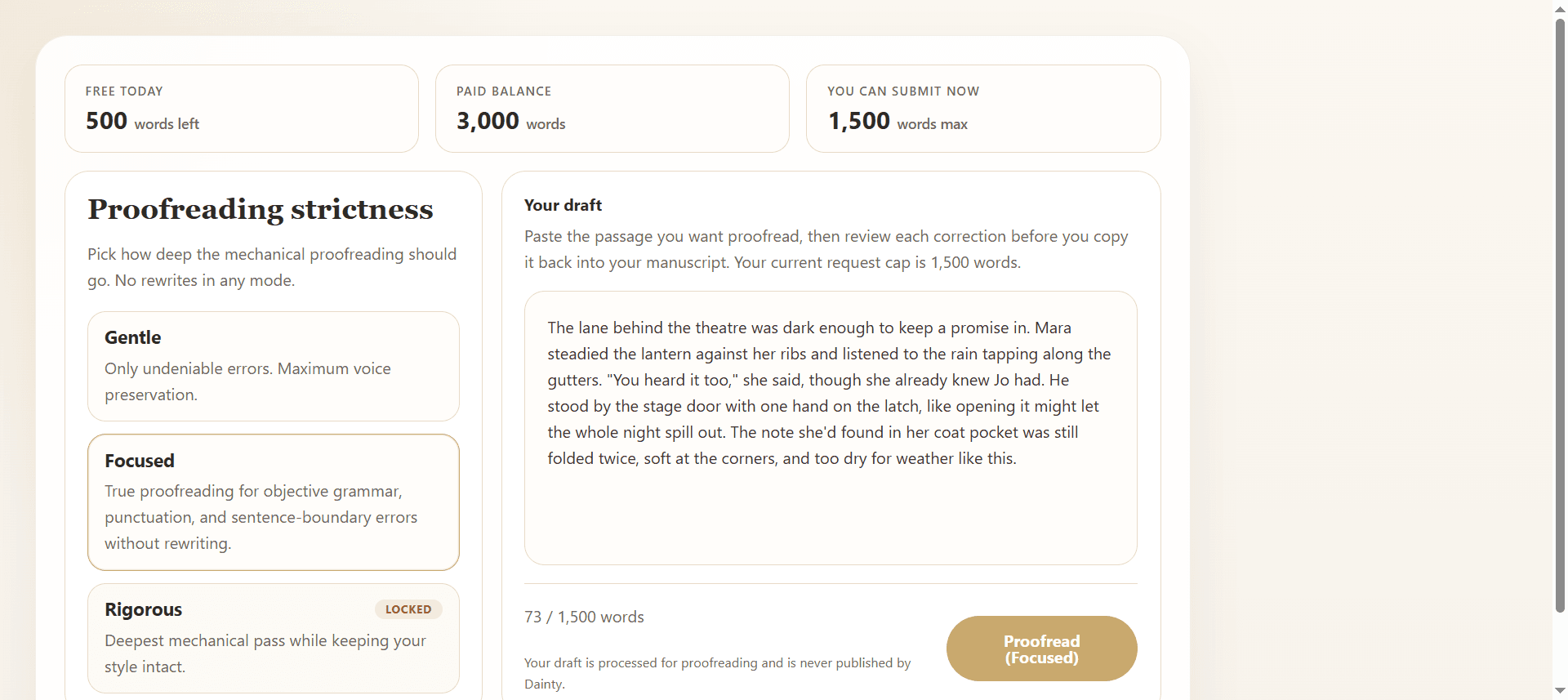Image resolution: width=1568 pixels, height=700 pixels.
Task: Click the Paid Balance 3,000 words card
Action: pyautogui.click(x=612, y=109)
